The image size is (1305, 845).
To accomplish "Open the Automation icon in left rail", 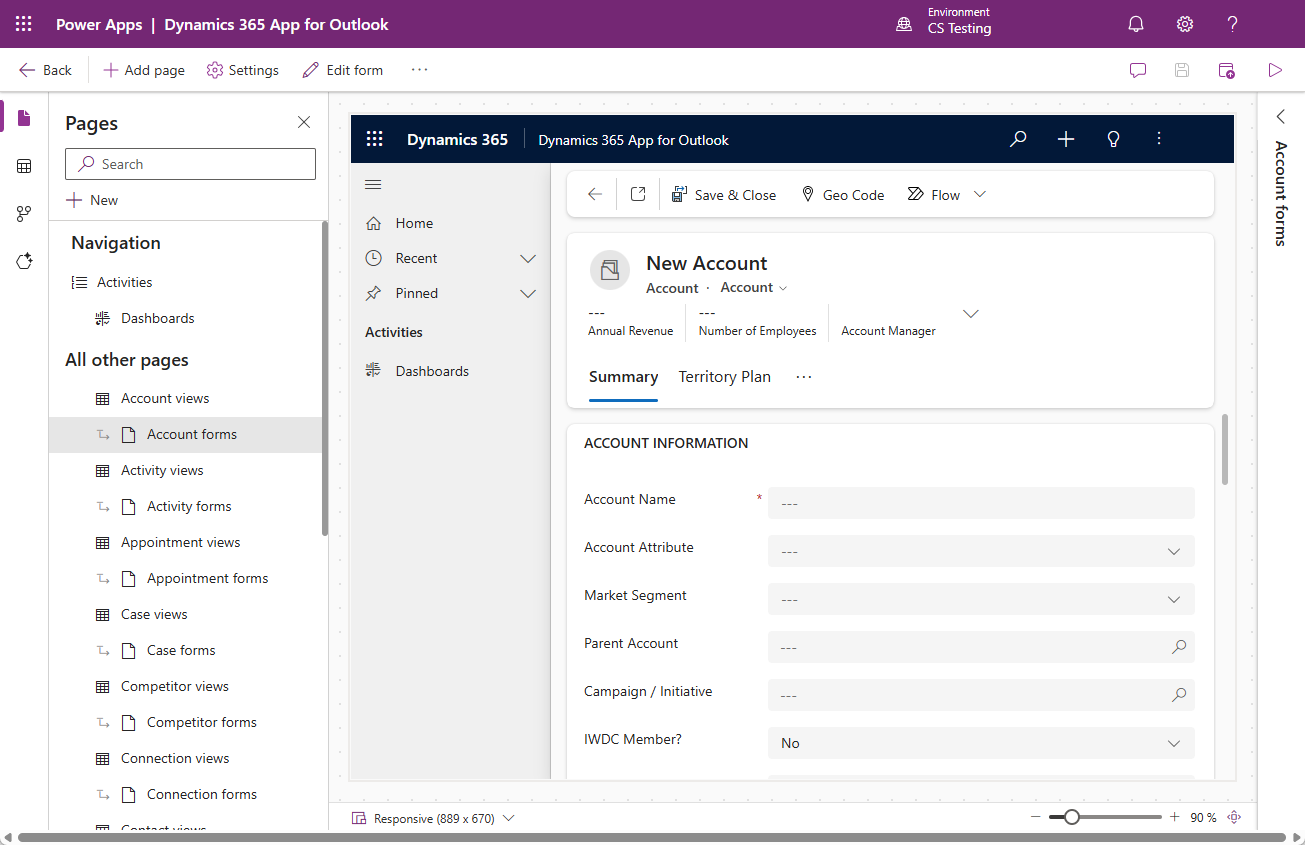I will (x=25, y=214).
